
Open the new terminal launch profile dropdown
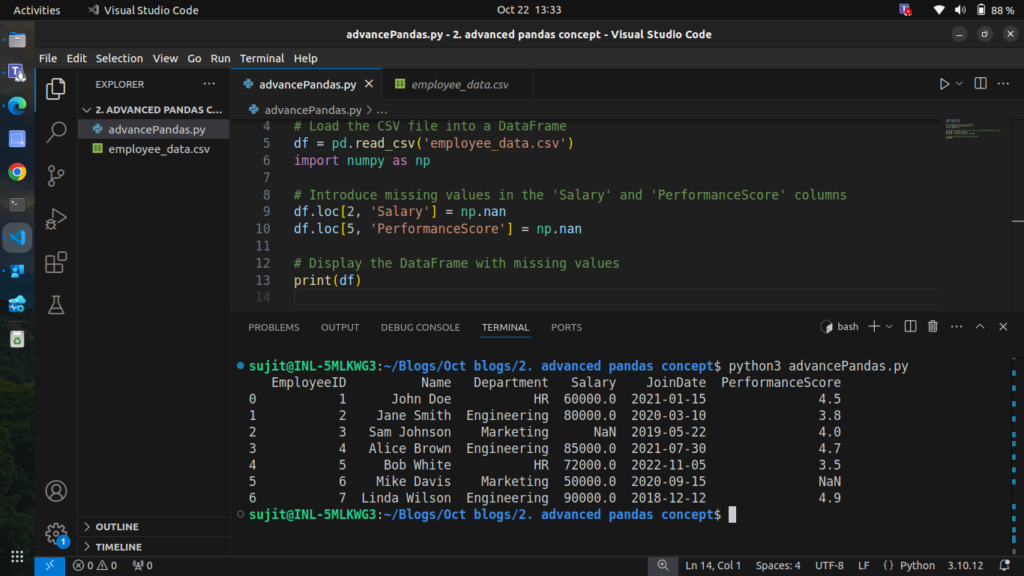(889, 327)
